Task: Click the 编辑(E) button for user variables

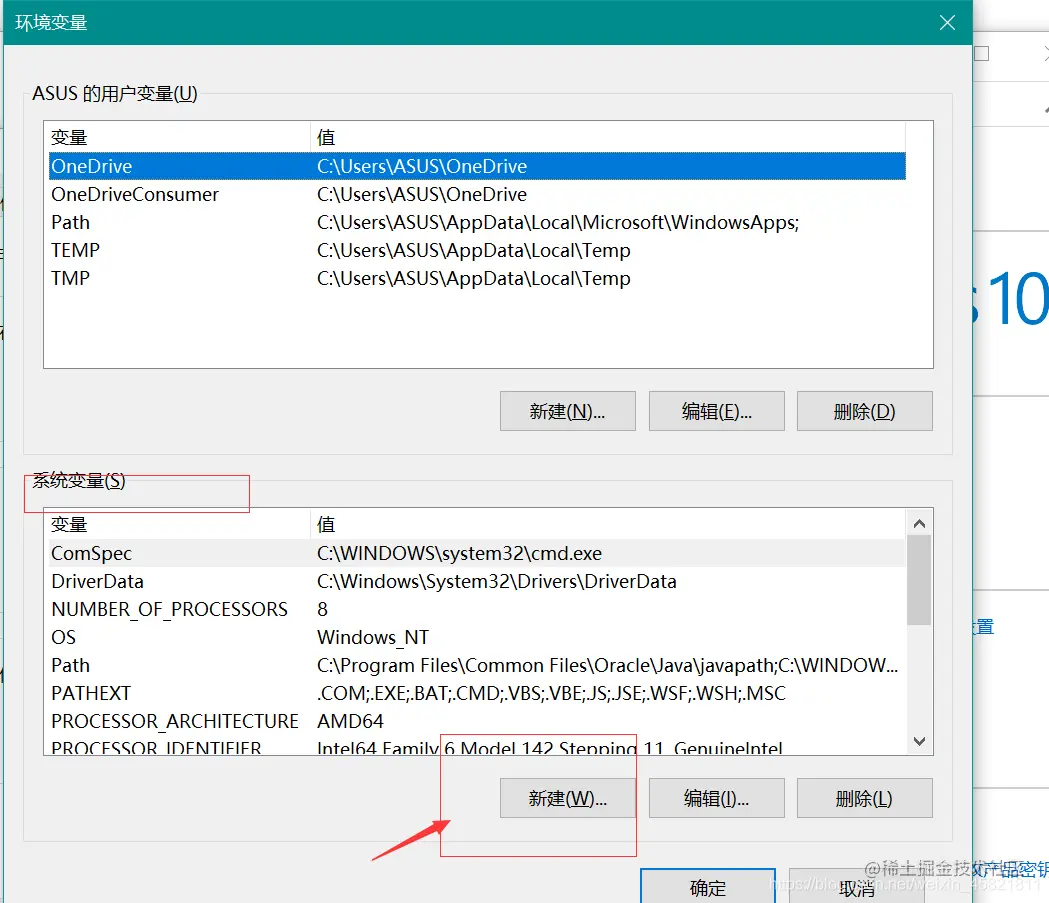Action: tap(716, 410)
